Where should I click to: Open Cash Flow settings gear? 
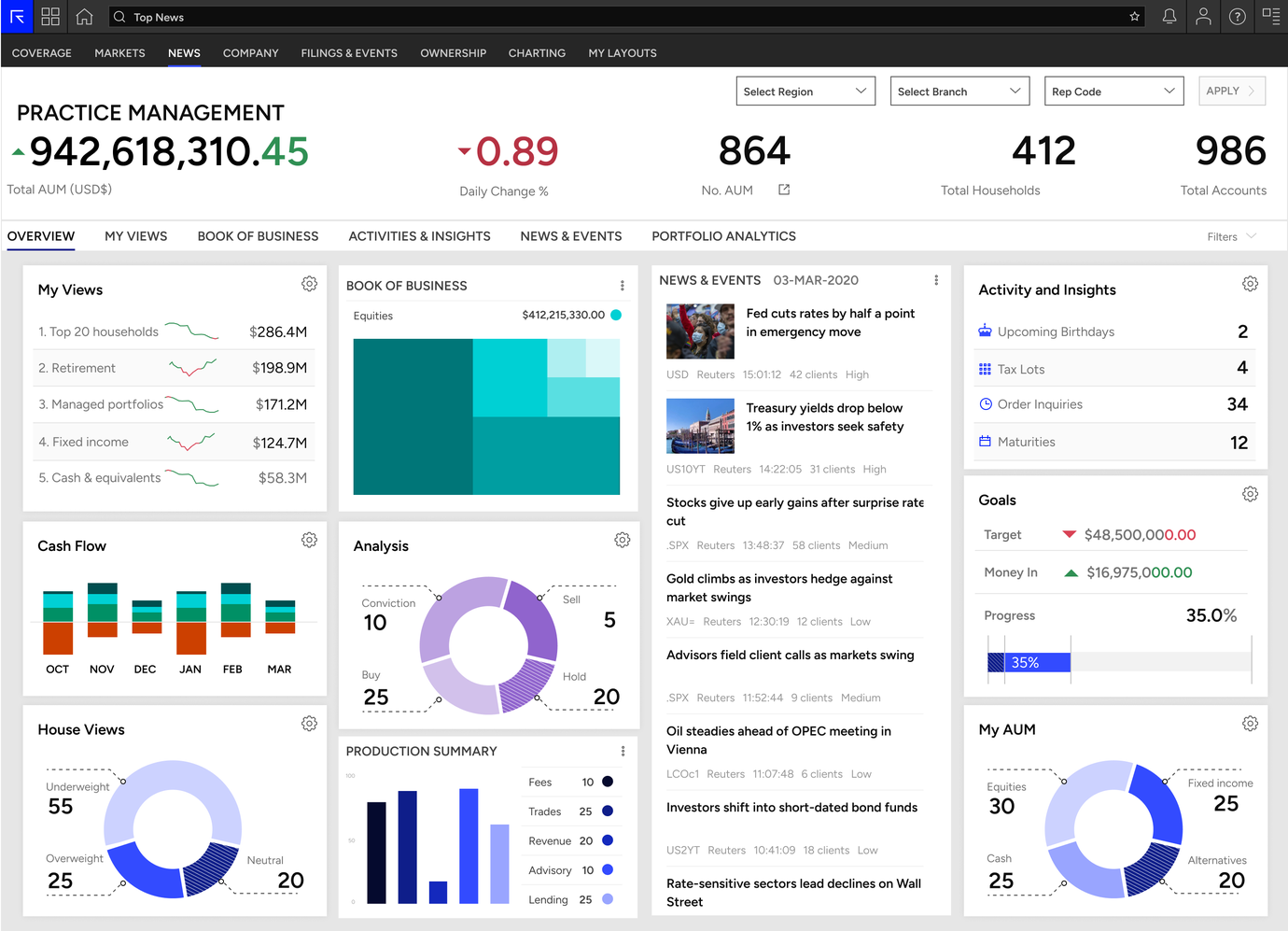tap(310, 540)
